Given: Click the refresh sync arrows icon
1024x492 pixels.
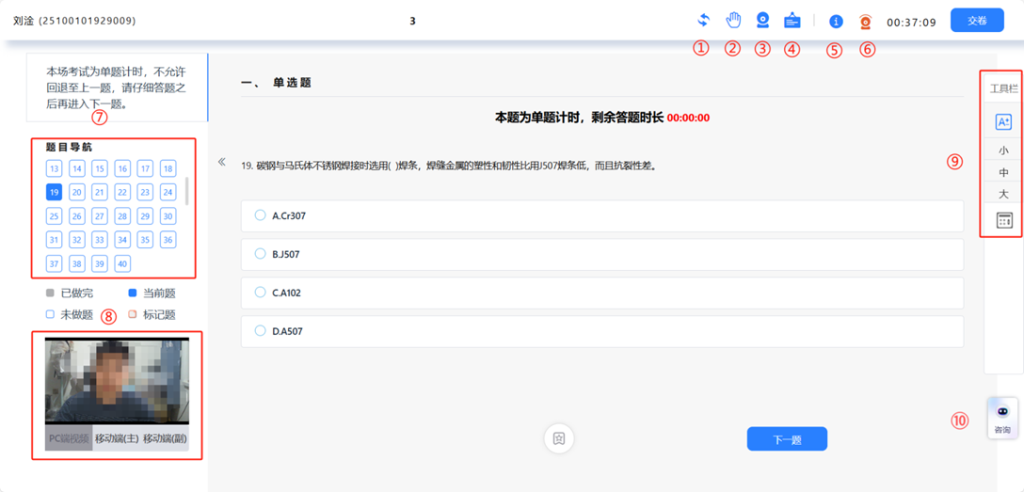Looking at the screenshot, I should (704, 20).
